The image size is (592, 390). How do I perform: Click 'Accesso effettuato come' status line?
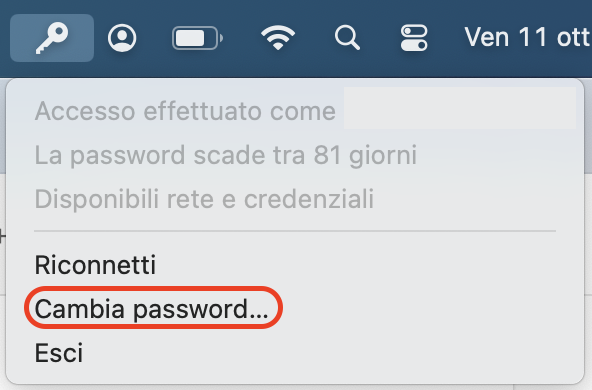[x=185, y=111]
